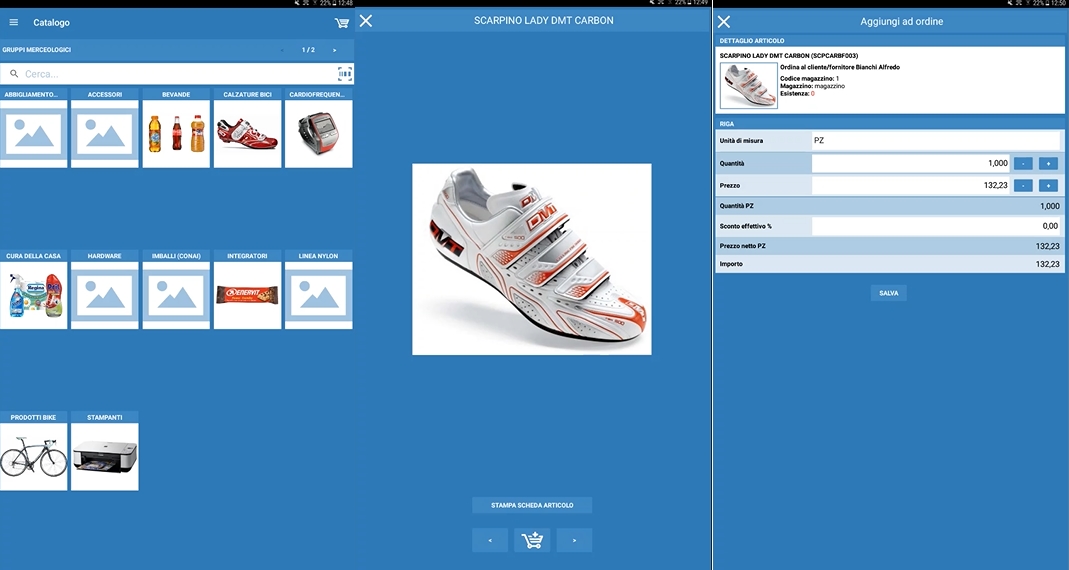Select the page indicator 1 / 2
The image size is (1069, 570).
pyautogui.click(x=308, y=50)
